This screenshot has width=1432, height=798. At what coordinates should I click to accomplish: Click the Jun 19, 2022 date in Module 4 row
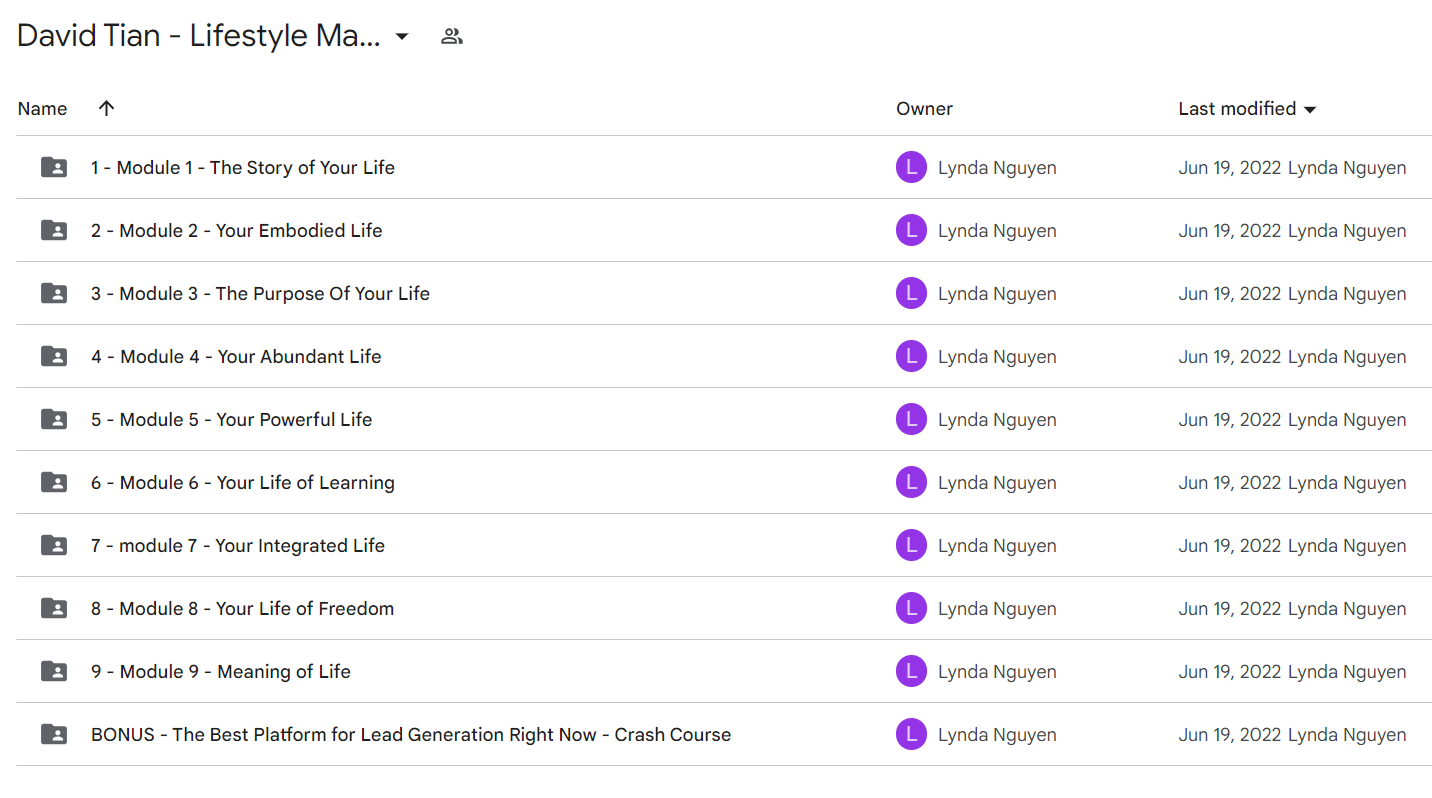click(1230, 356)
